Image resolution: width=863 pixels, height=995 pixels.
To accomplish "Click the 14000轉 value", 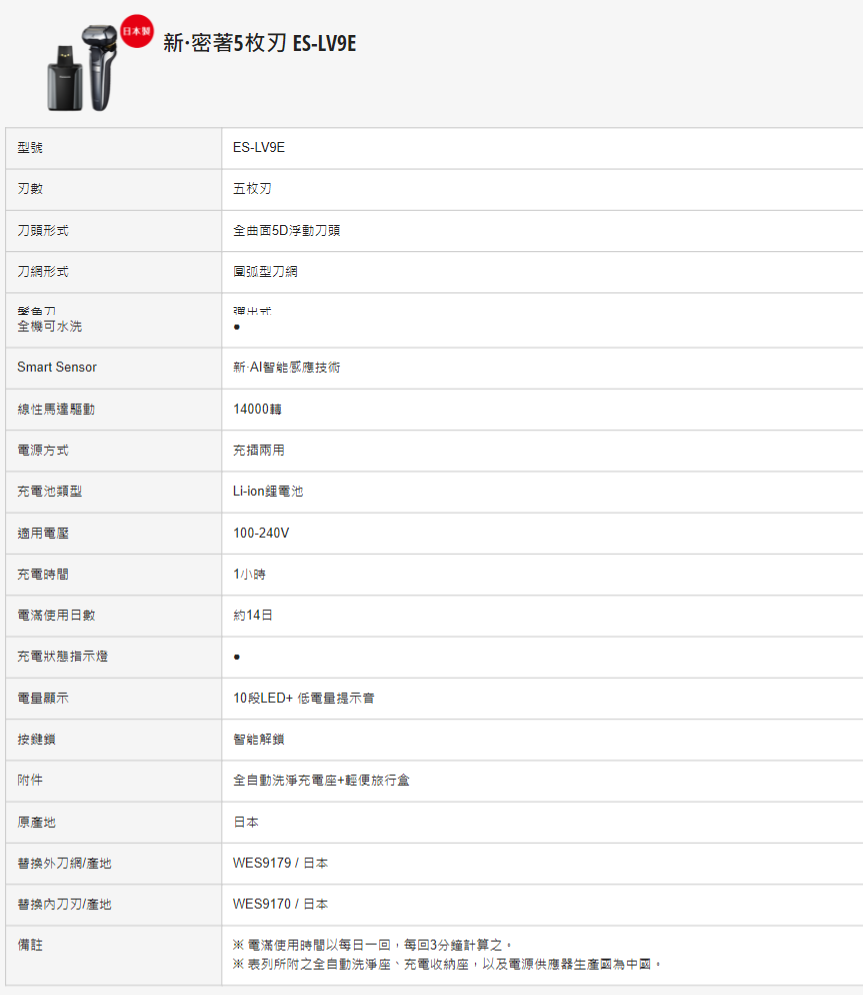I will click(257, 409).
